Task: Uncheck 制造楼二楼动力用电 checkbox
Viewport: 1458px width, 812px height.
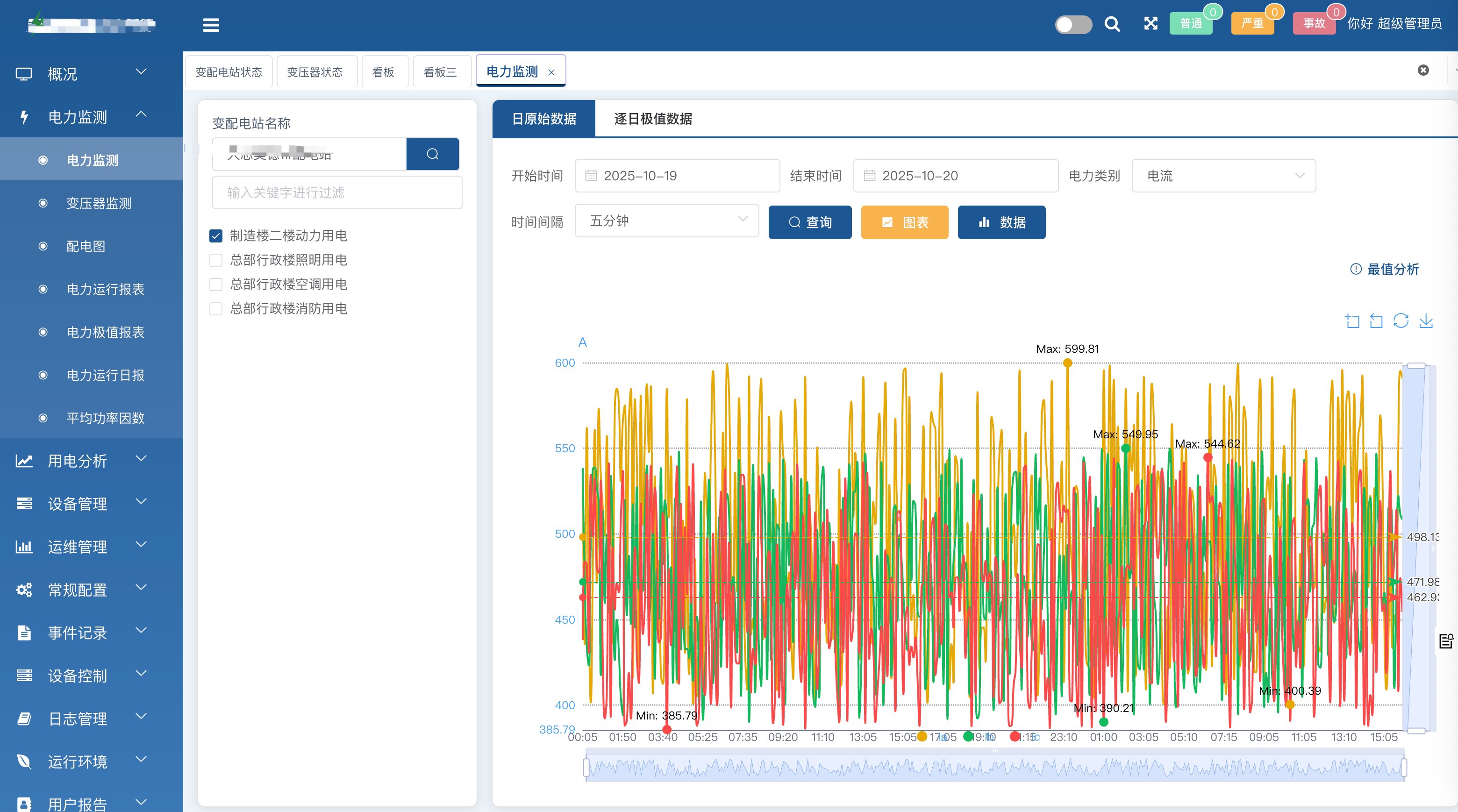Action: point(215,236)
